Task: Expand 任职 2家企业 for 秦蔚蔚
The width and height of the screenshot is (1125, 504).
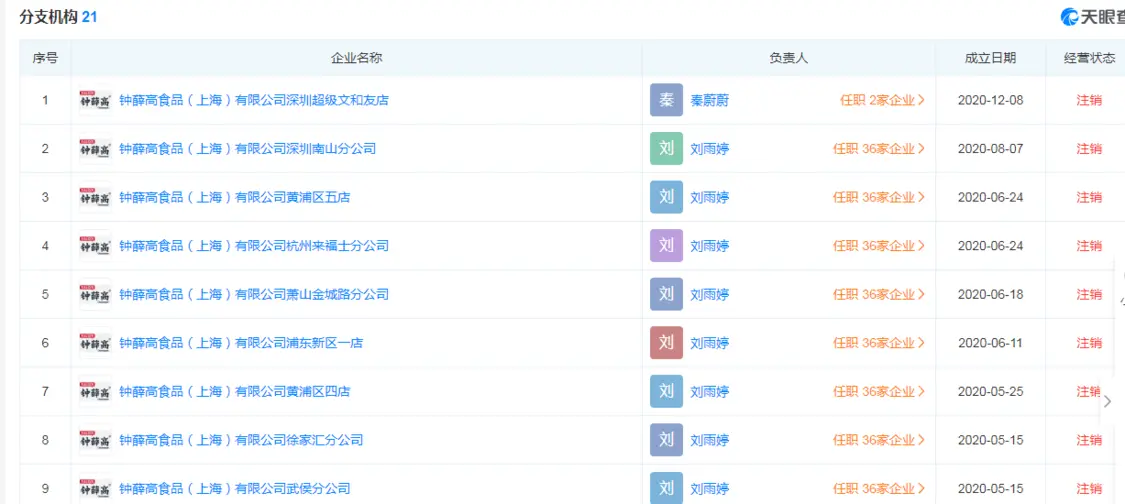Action: (882, 101)
